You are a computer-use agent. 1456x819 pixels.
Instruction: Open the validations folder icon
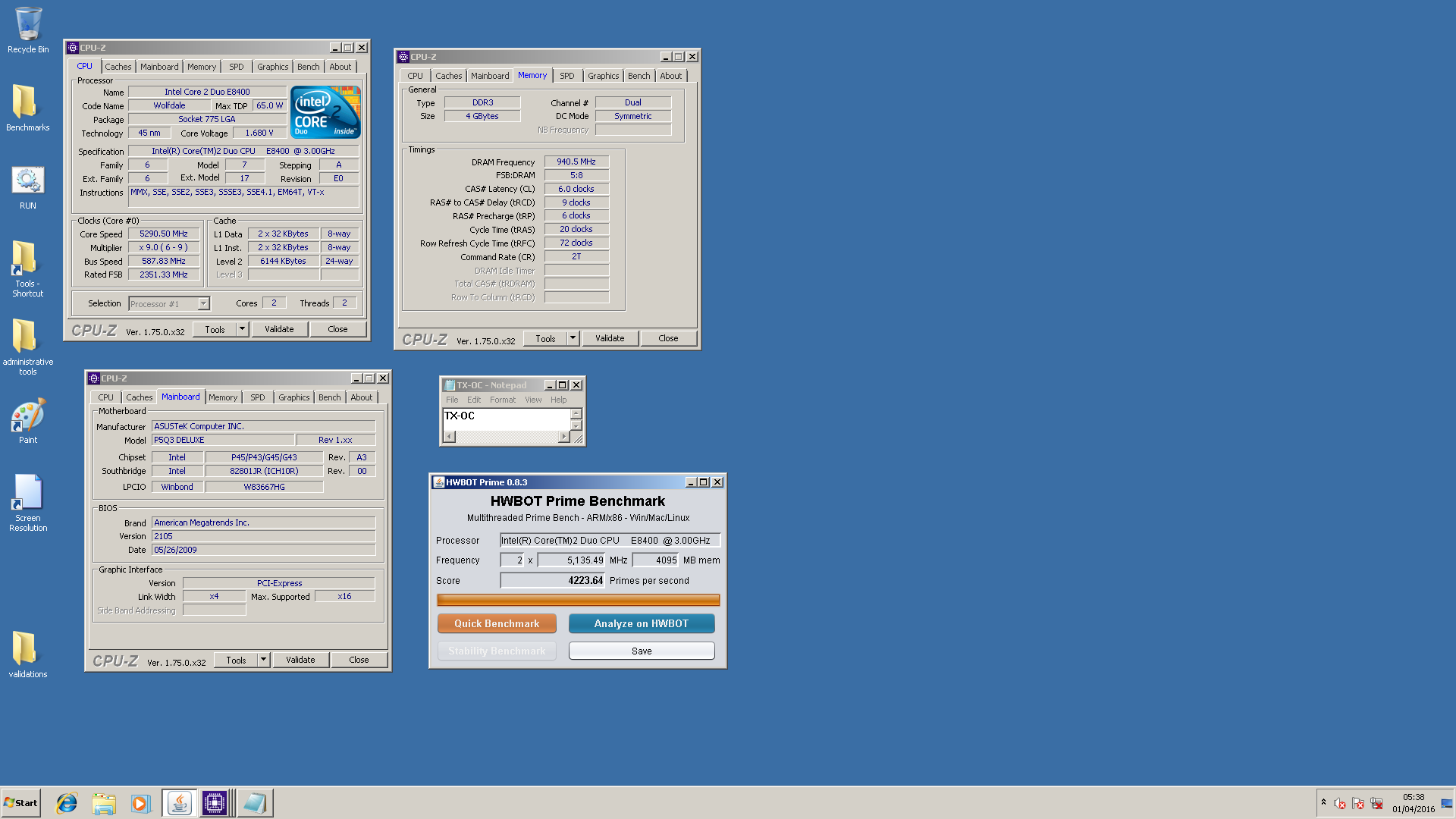point(27,654)
